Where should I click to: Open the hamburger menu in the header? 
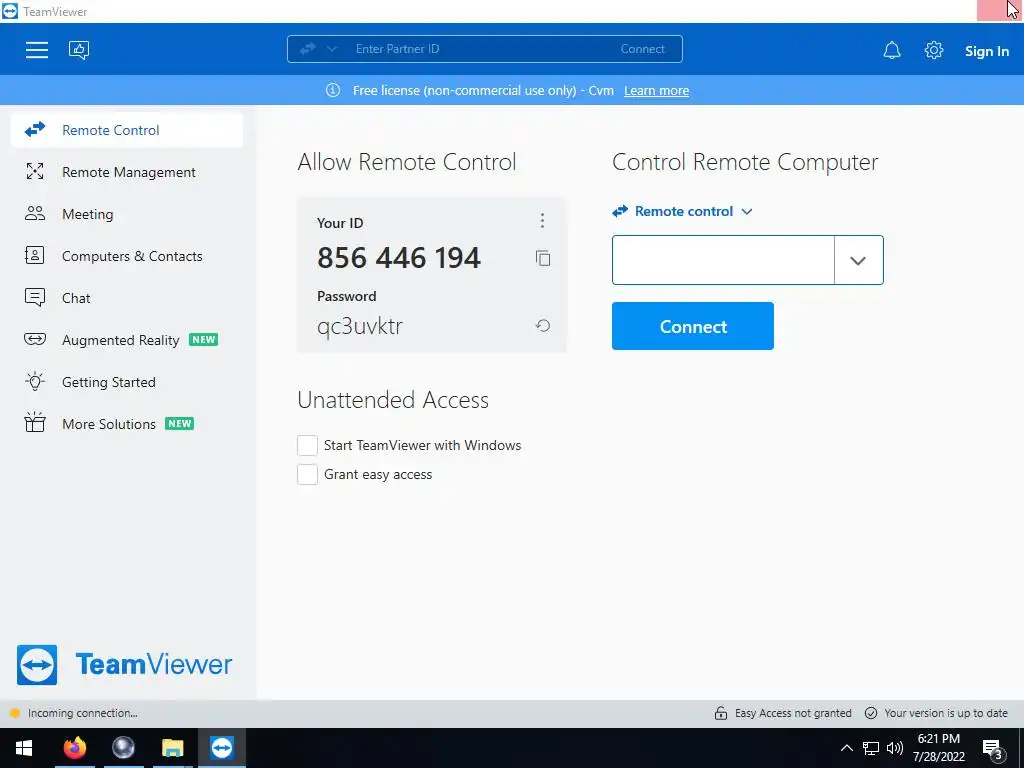[x=37, y=50]
